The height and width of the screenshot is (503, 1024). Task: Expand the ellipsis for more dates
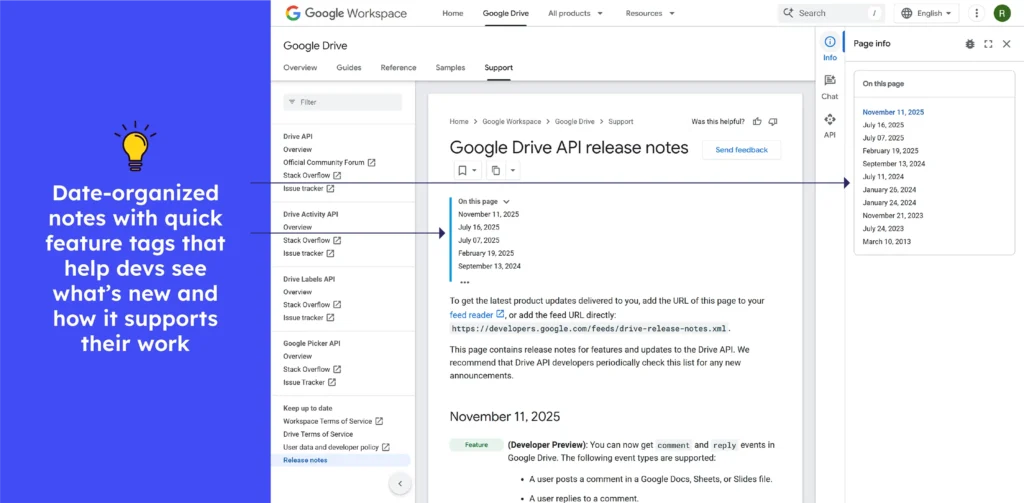464,283
